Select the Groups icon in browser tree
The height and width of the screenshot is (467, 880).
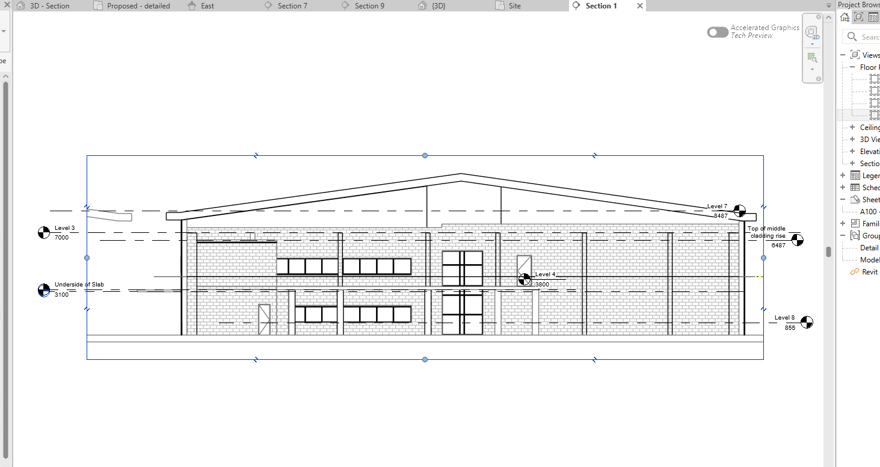click(x=855, y=236)
